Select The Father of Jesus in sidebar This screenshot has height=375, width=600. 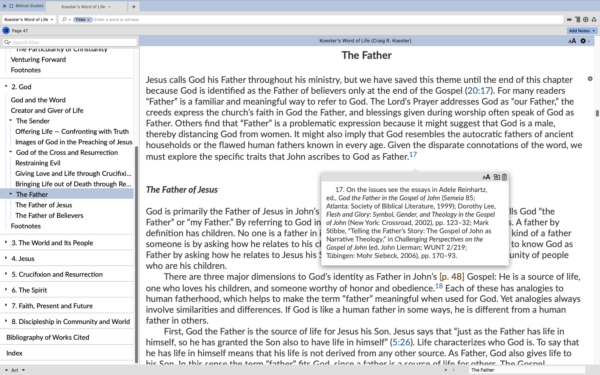44,205
